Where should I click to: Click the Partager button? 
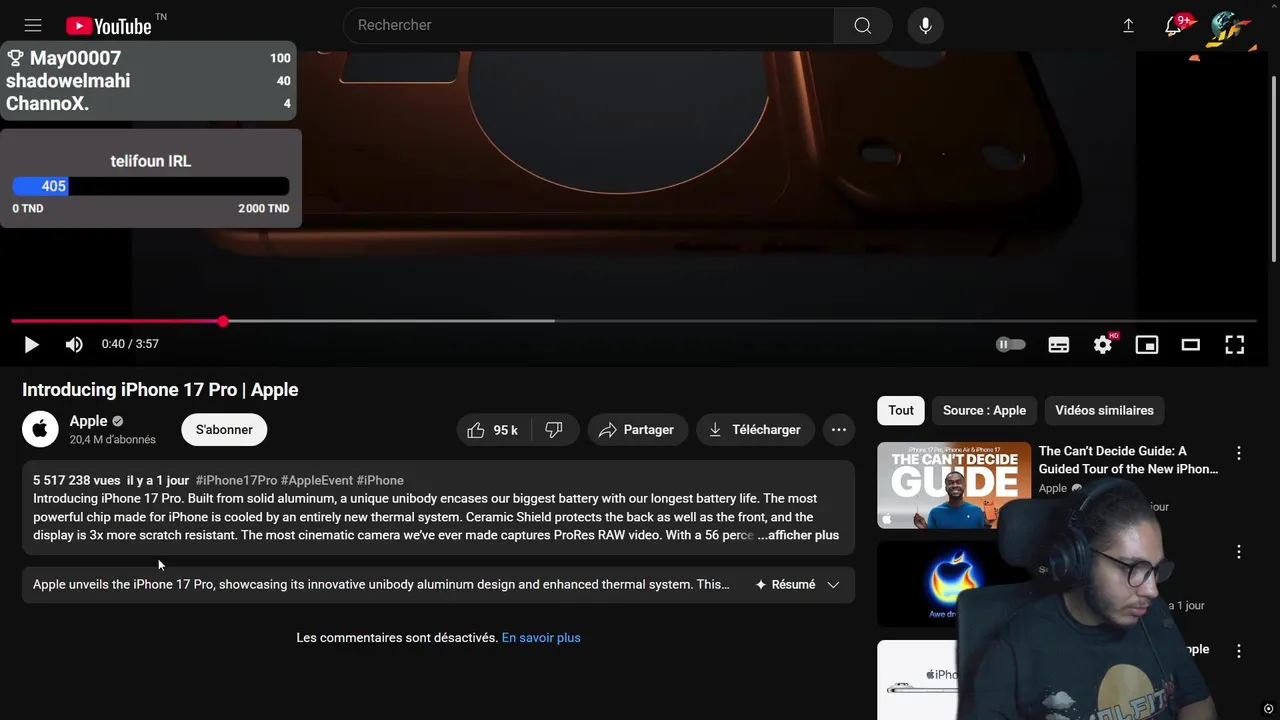click(x=637, y=429)
